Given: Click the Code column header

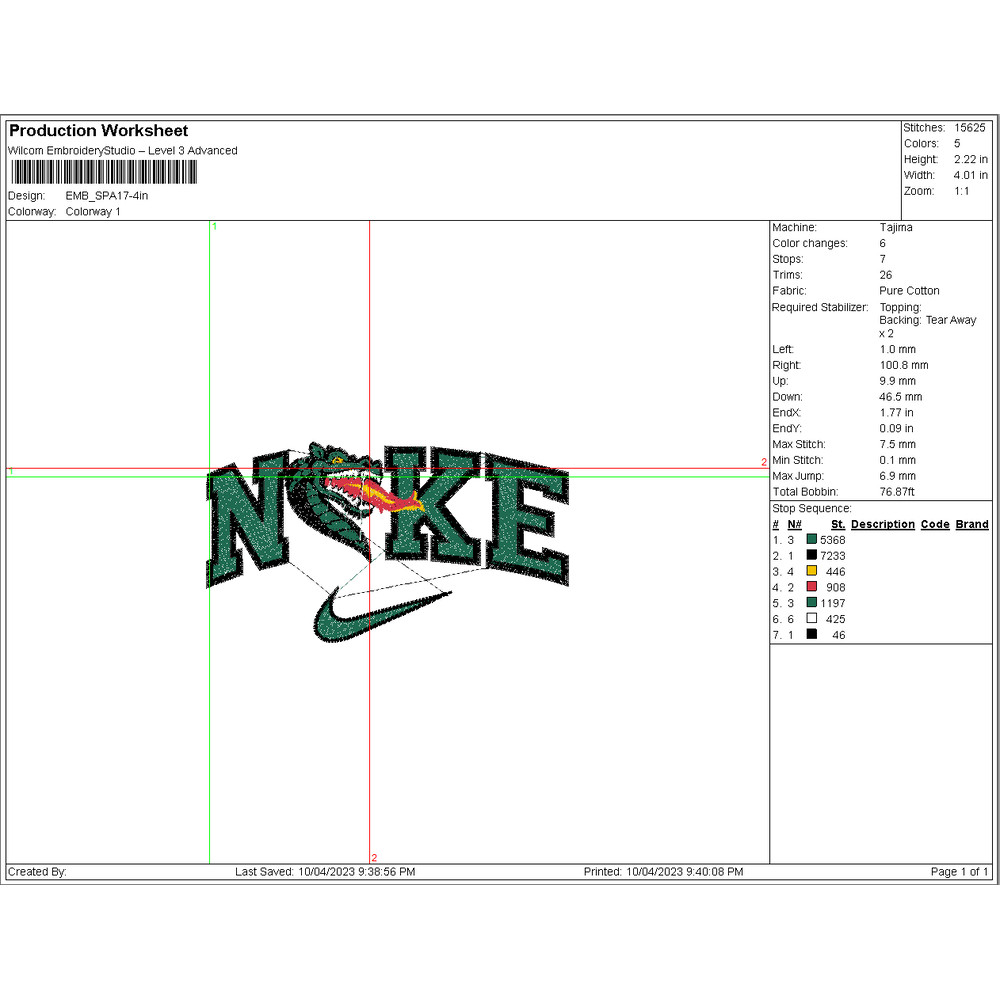Looking at the screenshot, I should pos(934,524).
